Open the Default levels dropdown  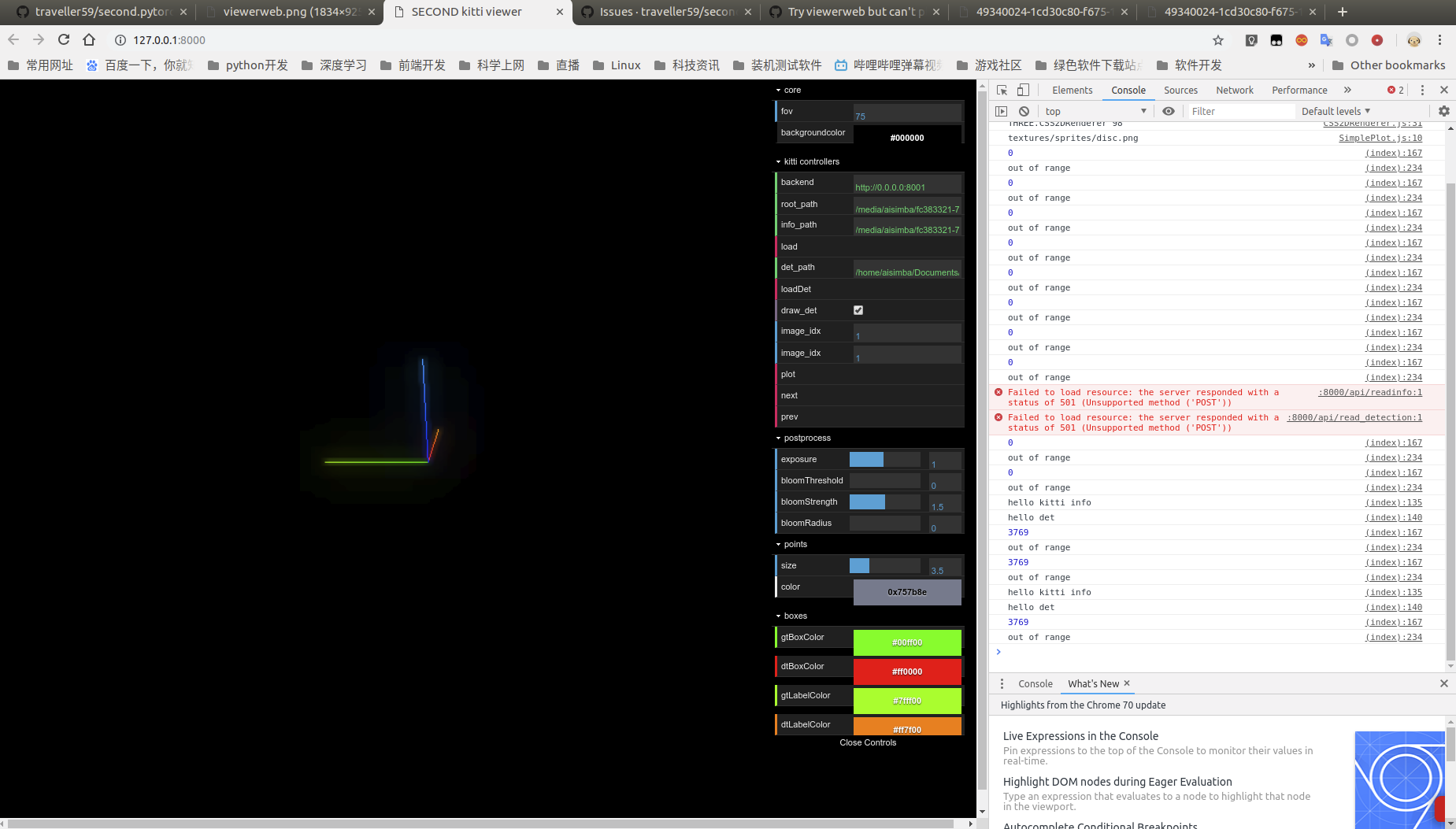(x=1335, y=111)
